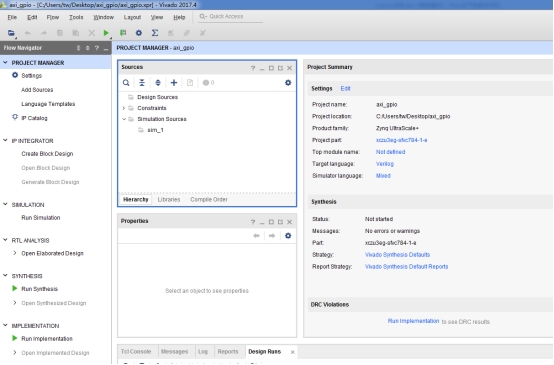This screenshot has width=554, height=365.
Task: Collapse the IMPLEMENTATION section
Action: [x=5, y=325]
